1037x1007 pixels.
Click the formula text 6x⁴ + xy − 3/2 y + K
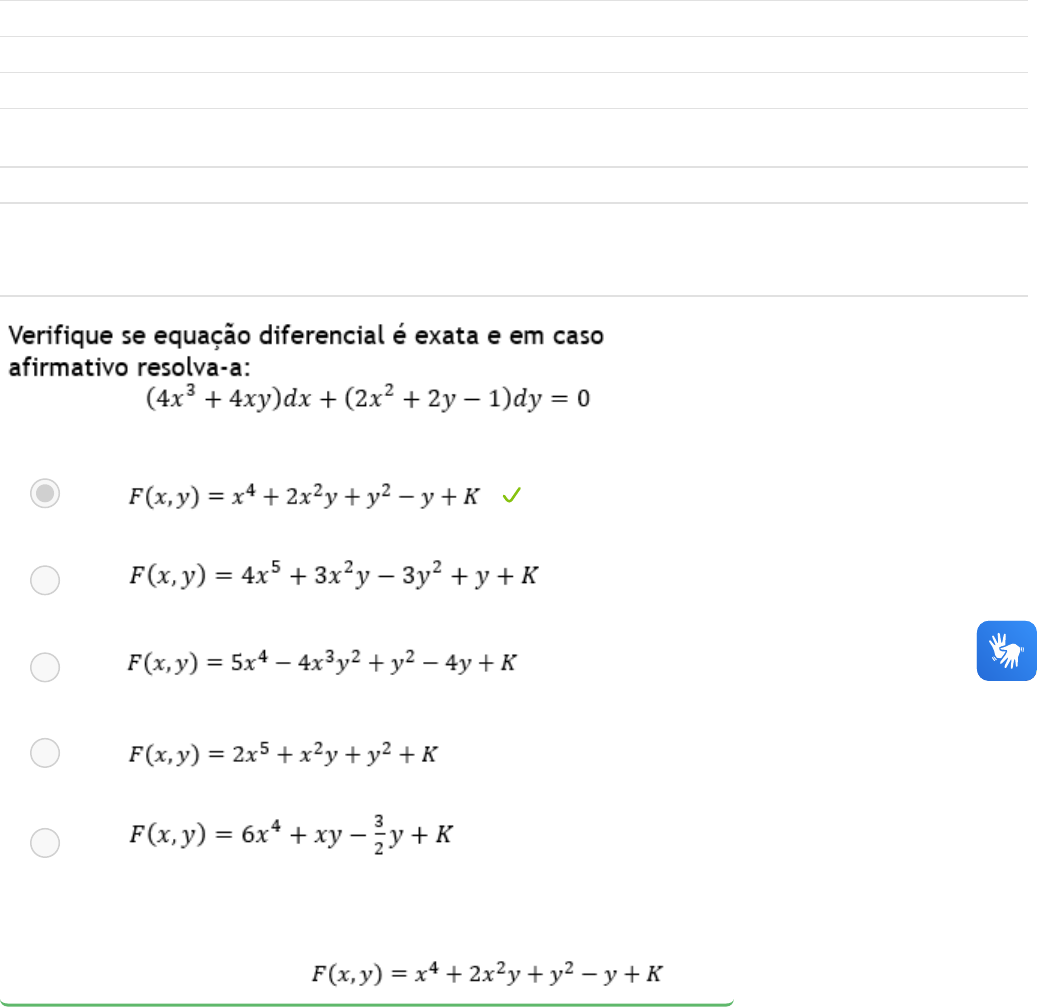291,834
